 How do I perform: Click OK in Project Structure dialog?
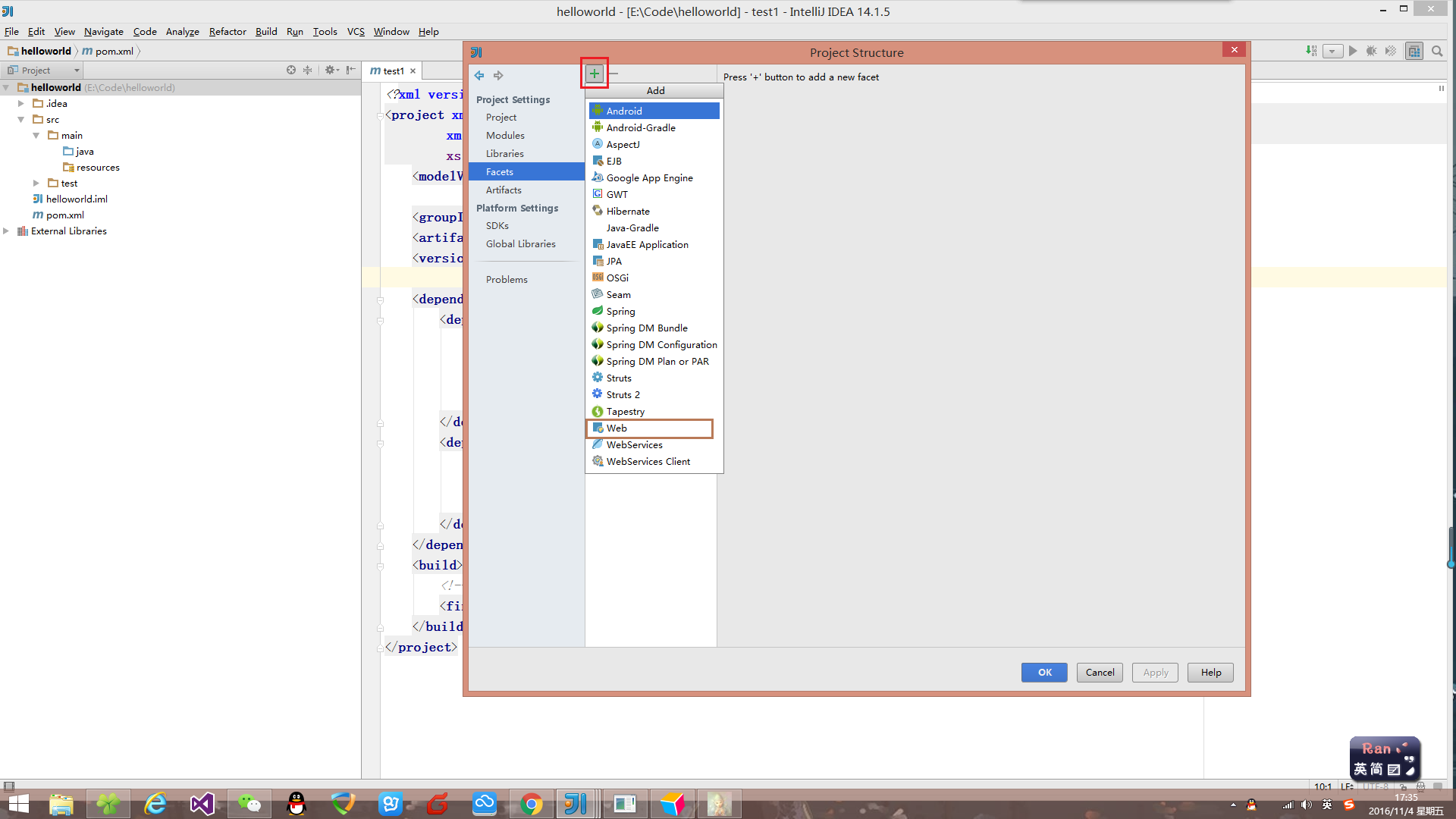(x=1044, y=673)
